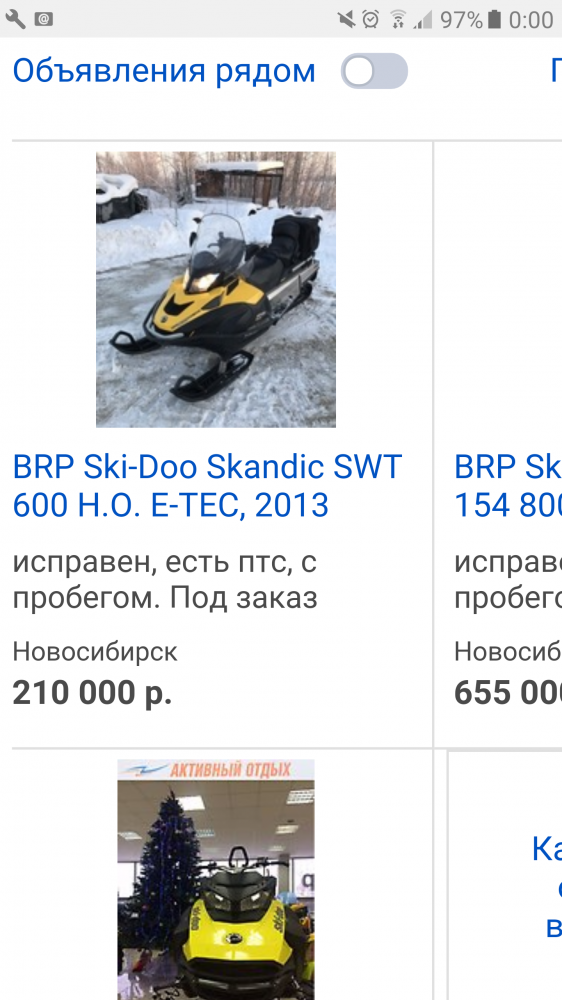Open the cut-off blue link at top right
This screenshot has height=1000, width=562.
click(x=556, y=71)
